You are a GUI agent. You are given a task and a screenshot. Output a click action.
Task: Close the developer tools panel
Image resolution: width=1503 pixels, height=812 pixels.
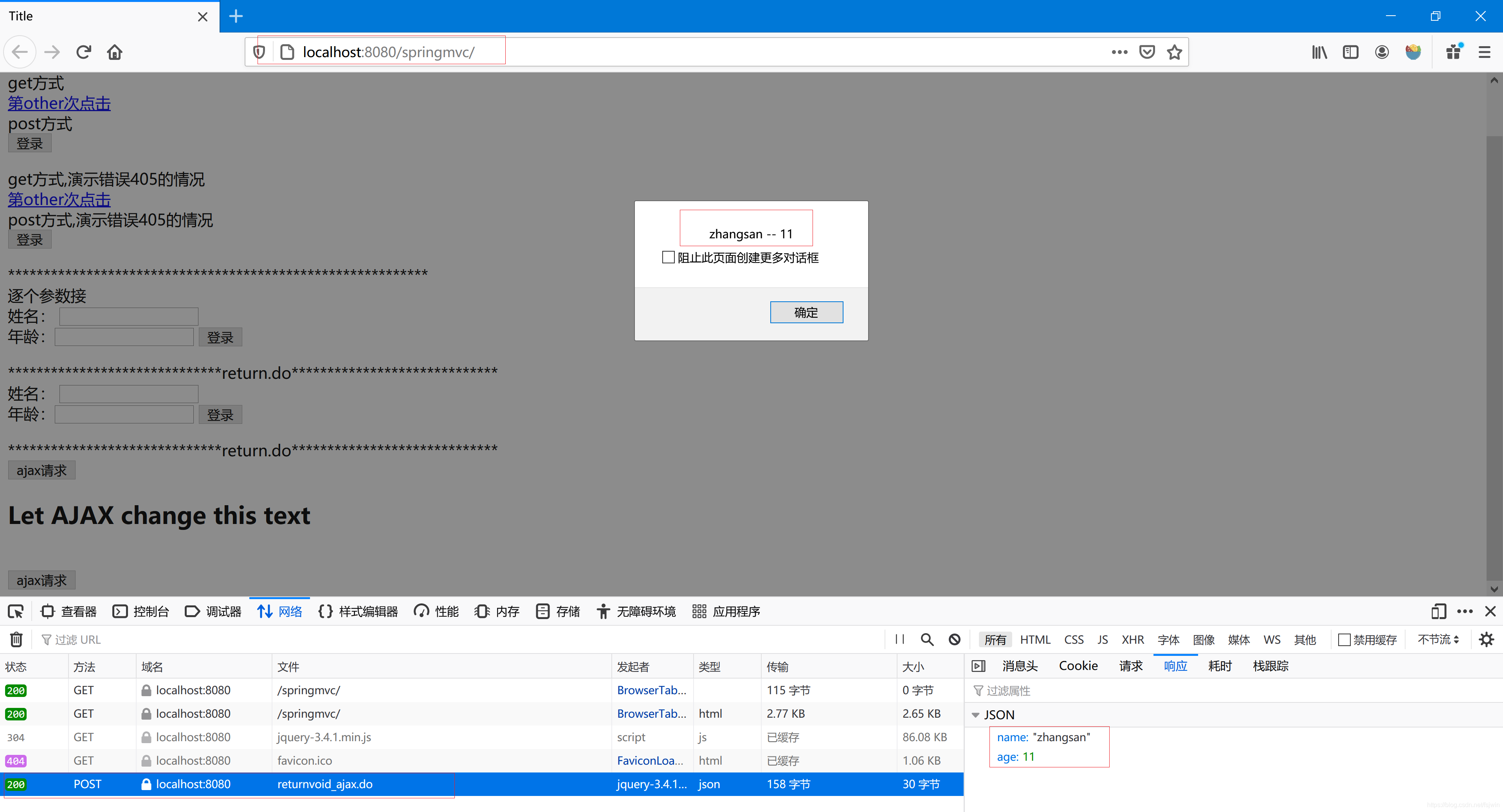click(1490, 611)
